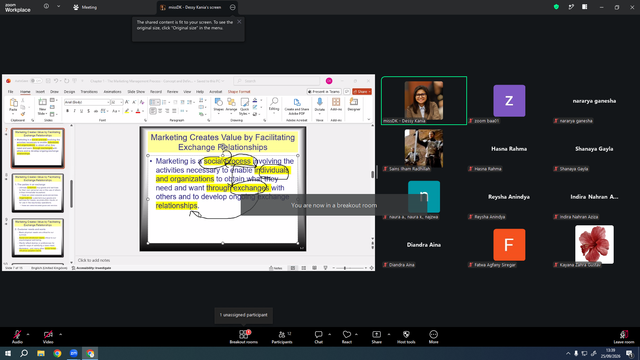Open the Transitions tab in PowerPoint
640x360 pixels.
(x=89, y=92)
